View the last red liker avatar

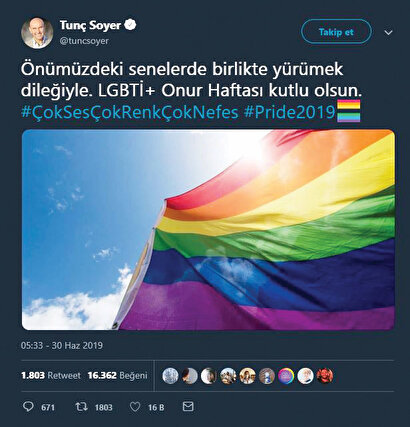pos(325,376)
